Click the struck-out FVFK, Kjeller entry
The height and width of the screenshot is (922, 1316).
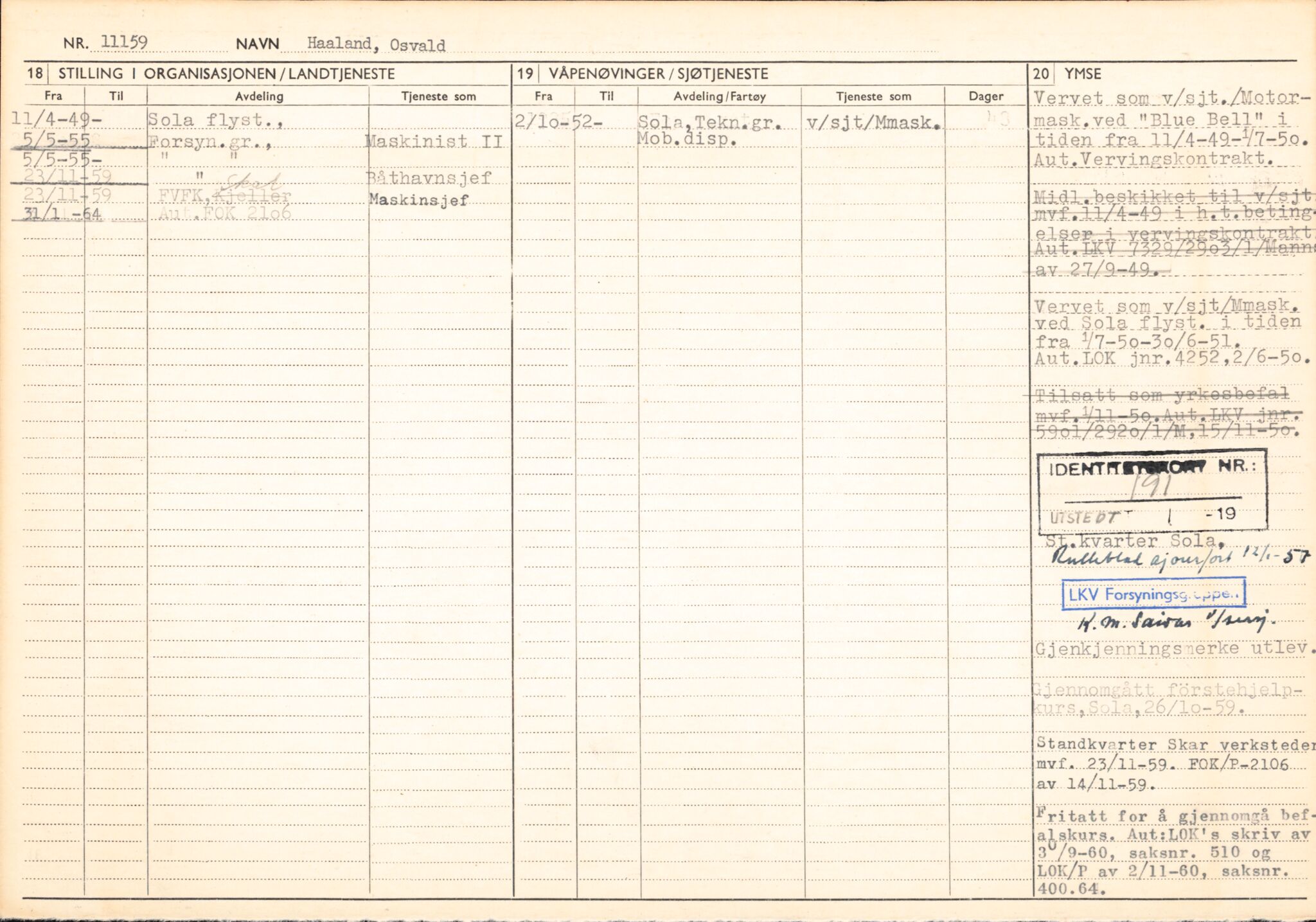pyautogui.click(x=224, y=196)
